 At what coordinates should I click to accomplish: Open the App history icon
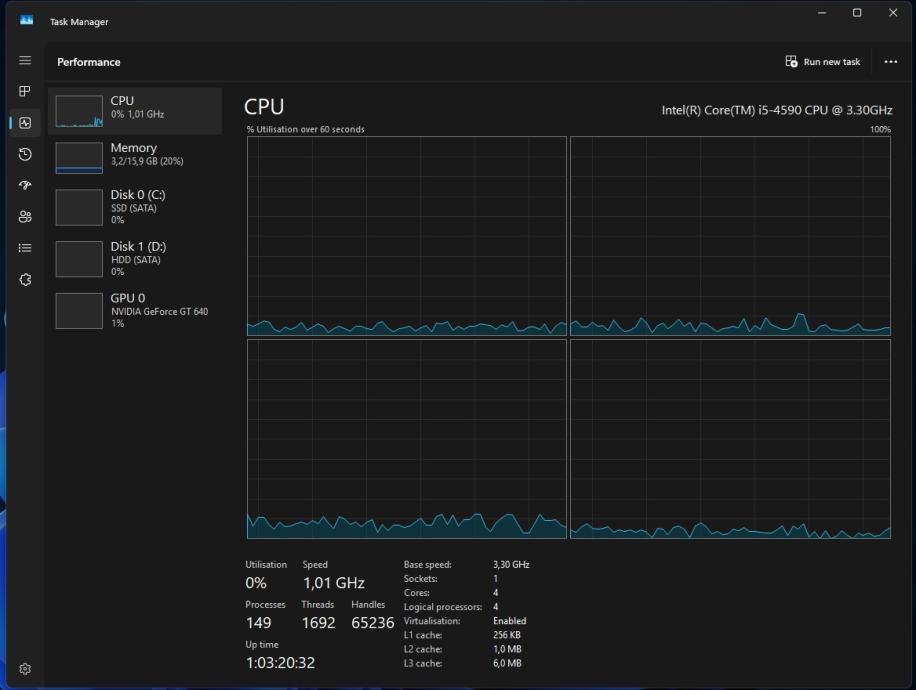pos(25,154)
